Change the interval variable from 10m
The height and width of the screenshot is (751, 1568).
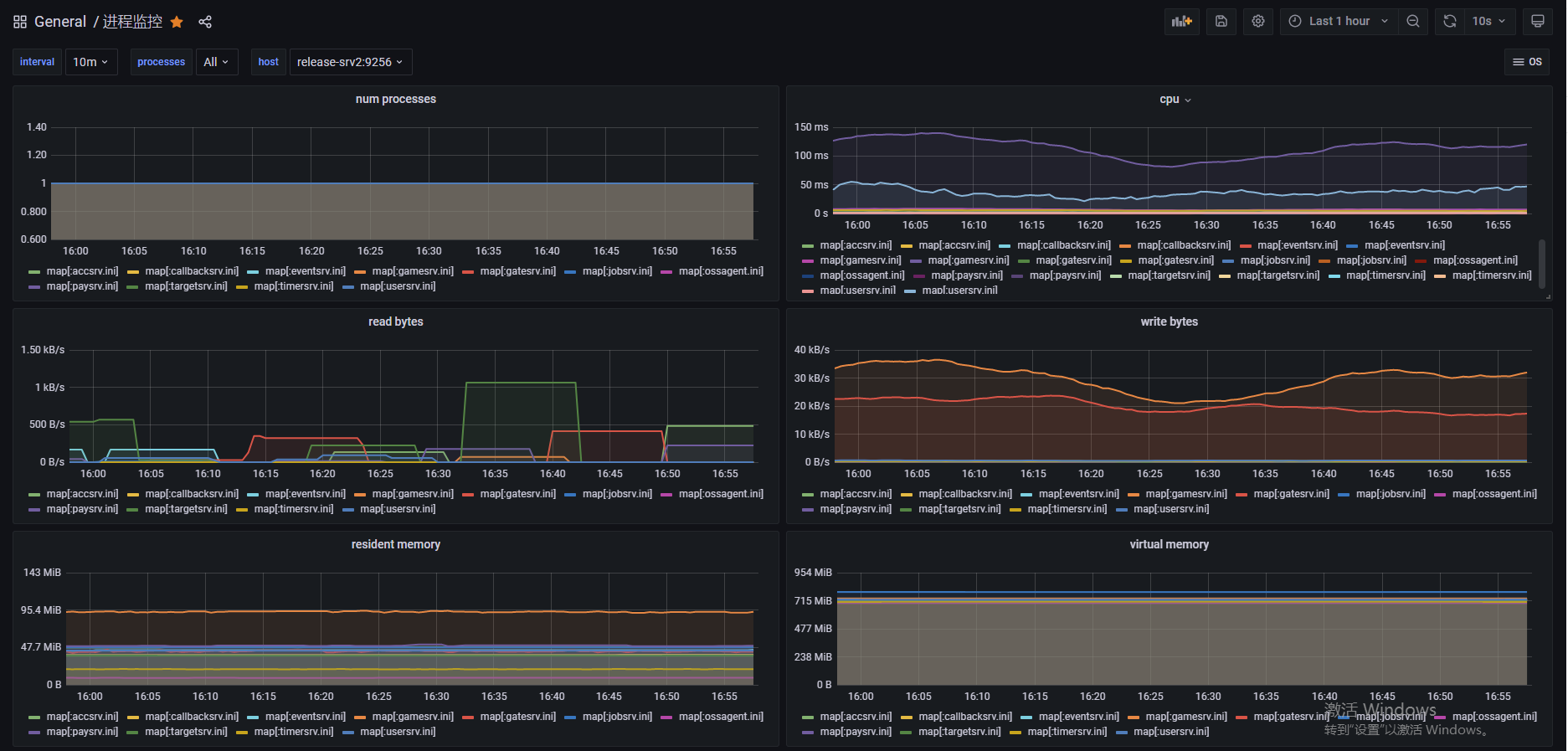90,62
